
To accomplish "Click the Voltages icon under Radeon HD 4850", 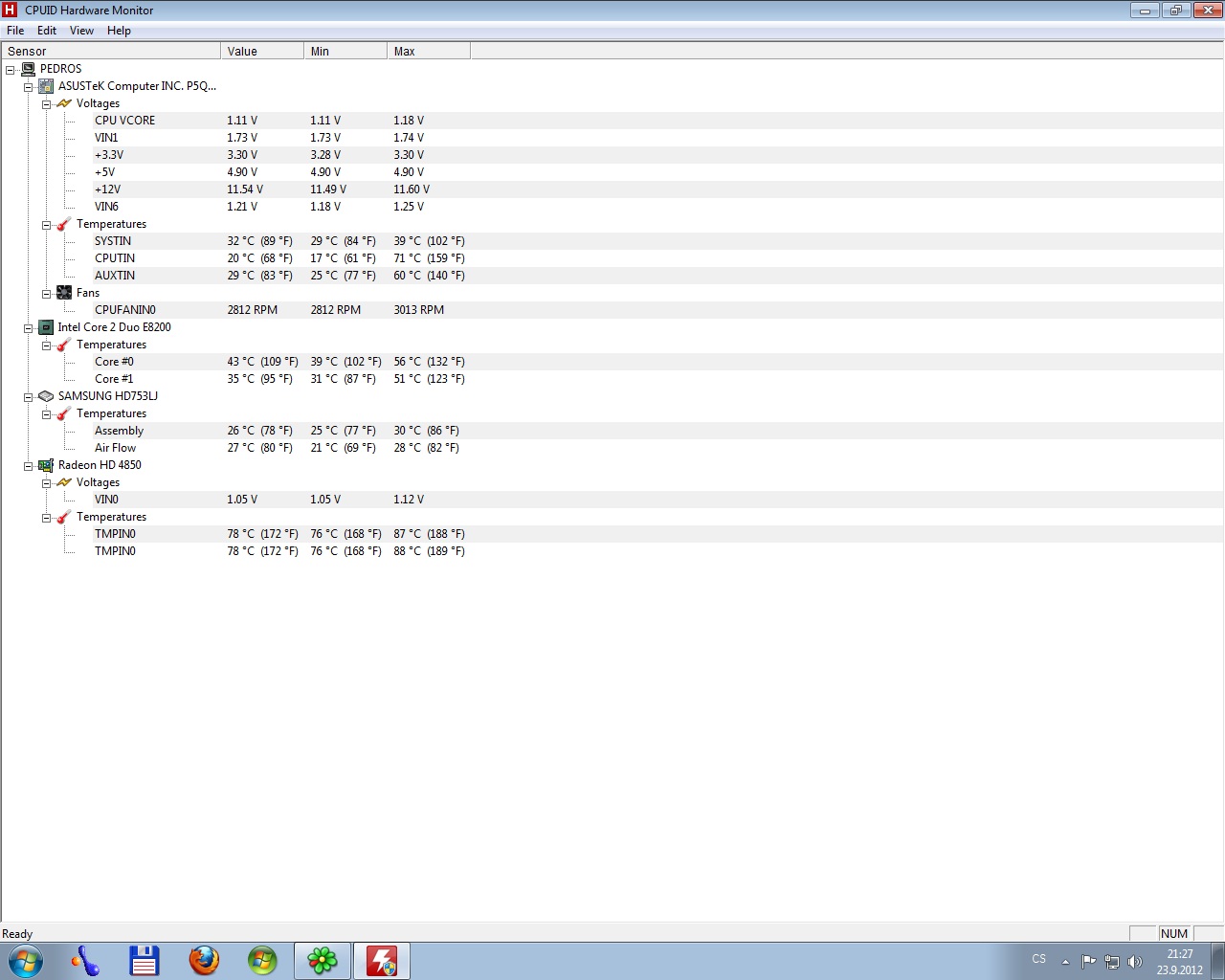I will point(64,482).
